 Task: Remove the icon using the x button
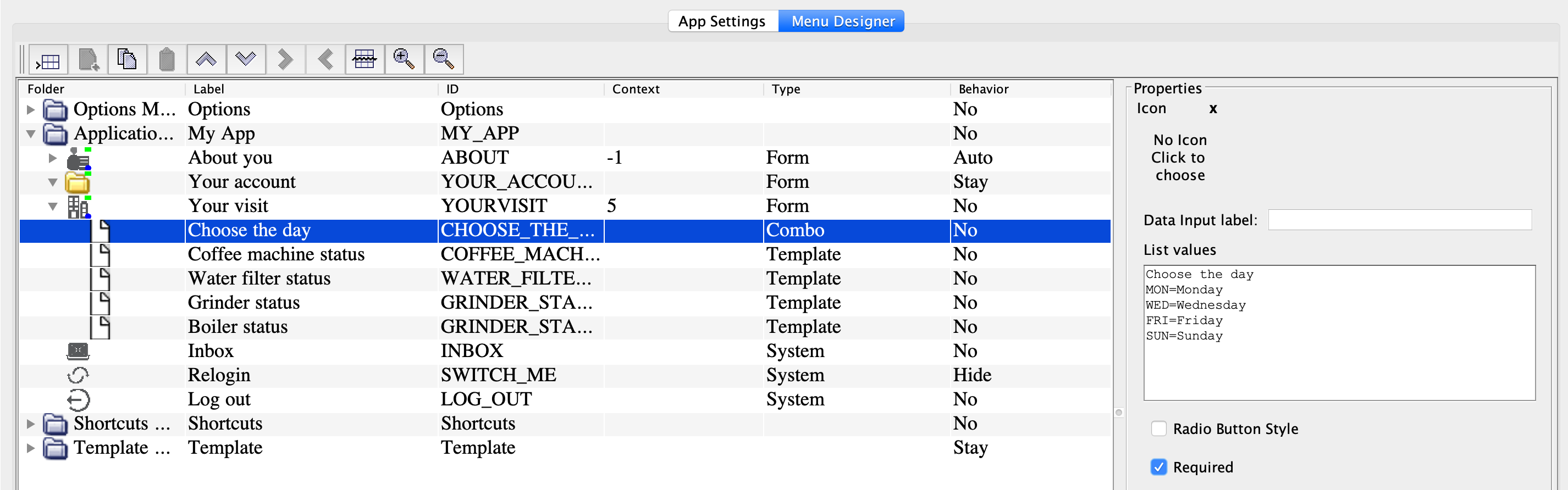(x=1212, y=109)
